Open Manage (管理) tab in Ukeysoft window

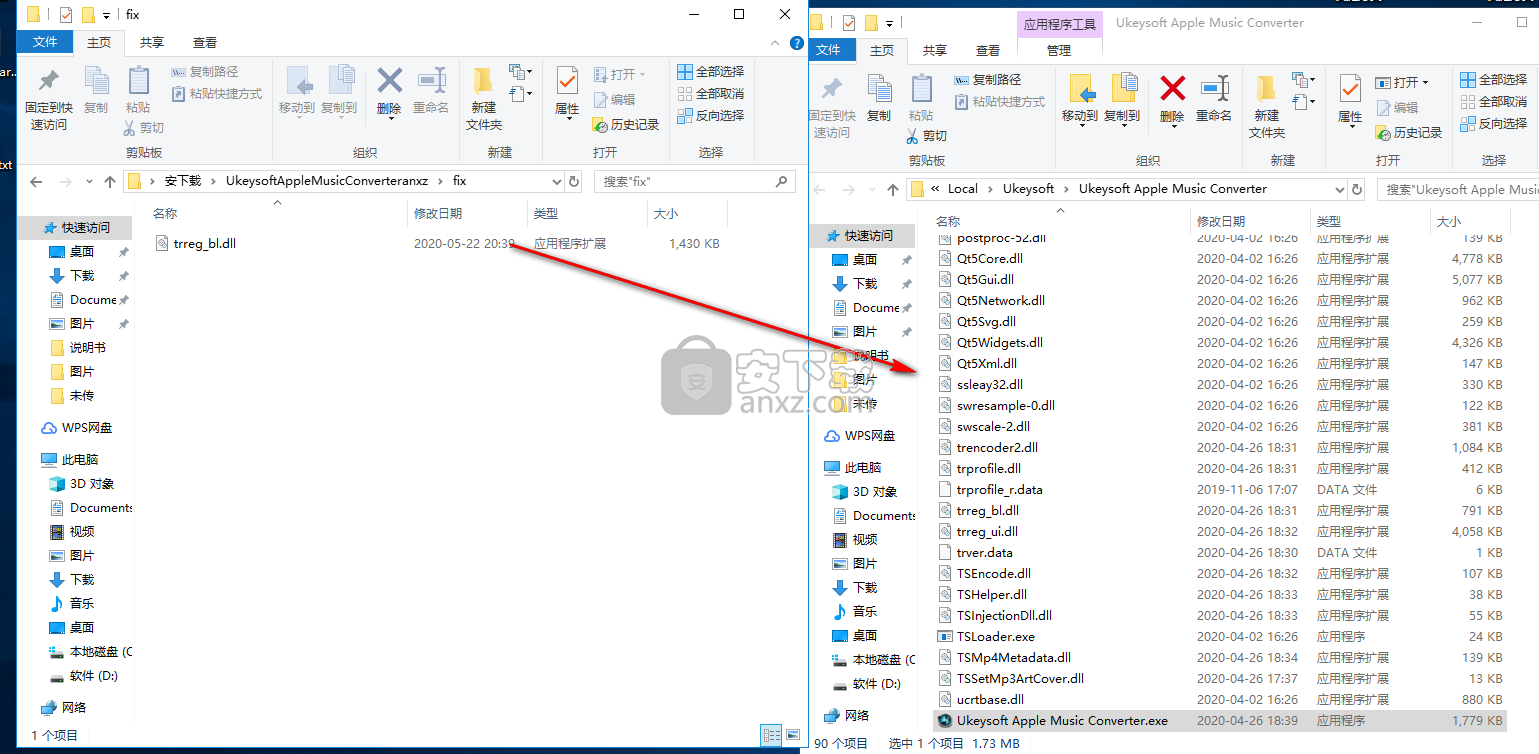point(1059,50)
